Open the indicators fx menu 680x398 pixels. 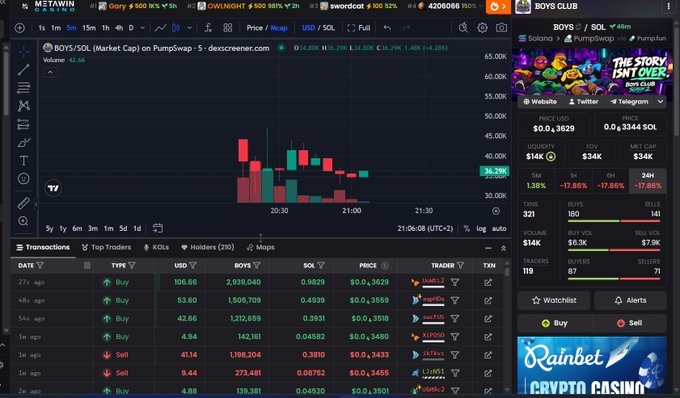coord(208,28)
